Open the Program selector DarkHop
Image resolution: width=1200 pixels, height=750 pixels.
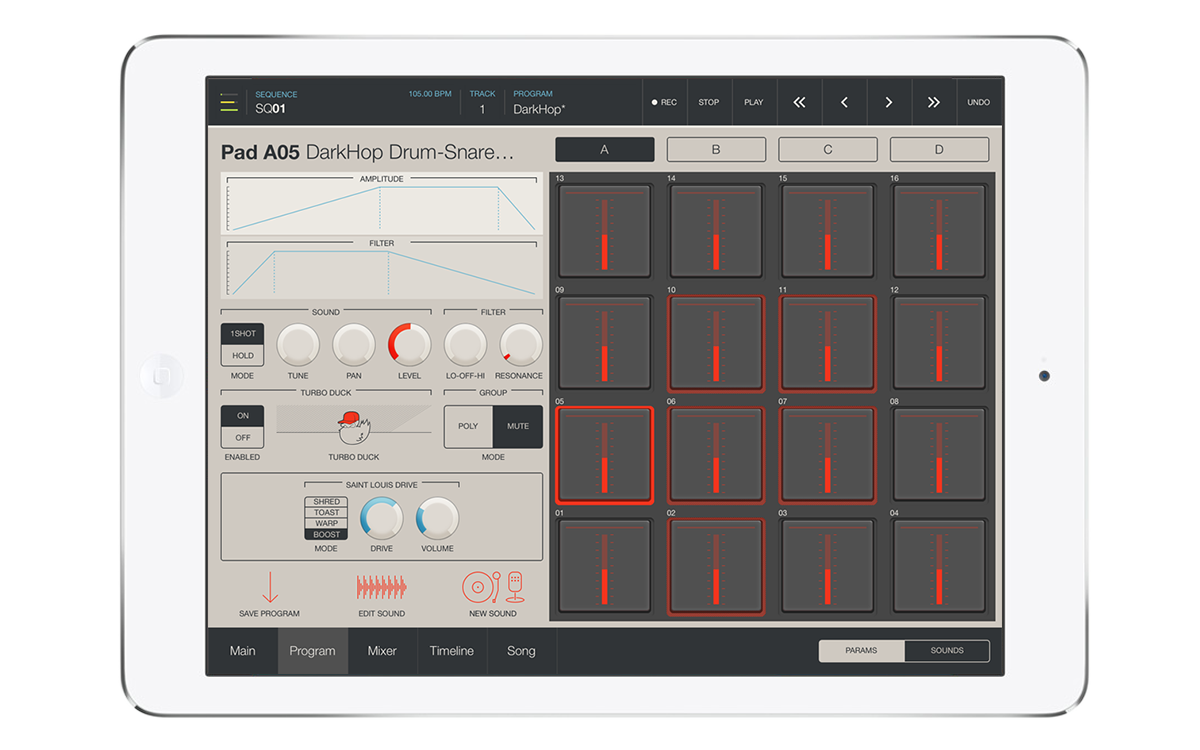click(540, 109)
